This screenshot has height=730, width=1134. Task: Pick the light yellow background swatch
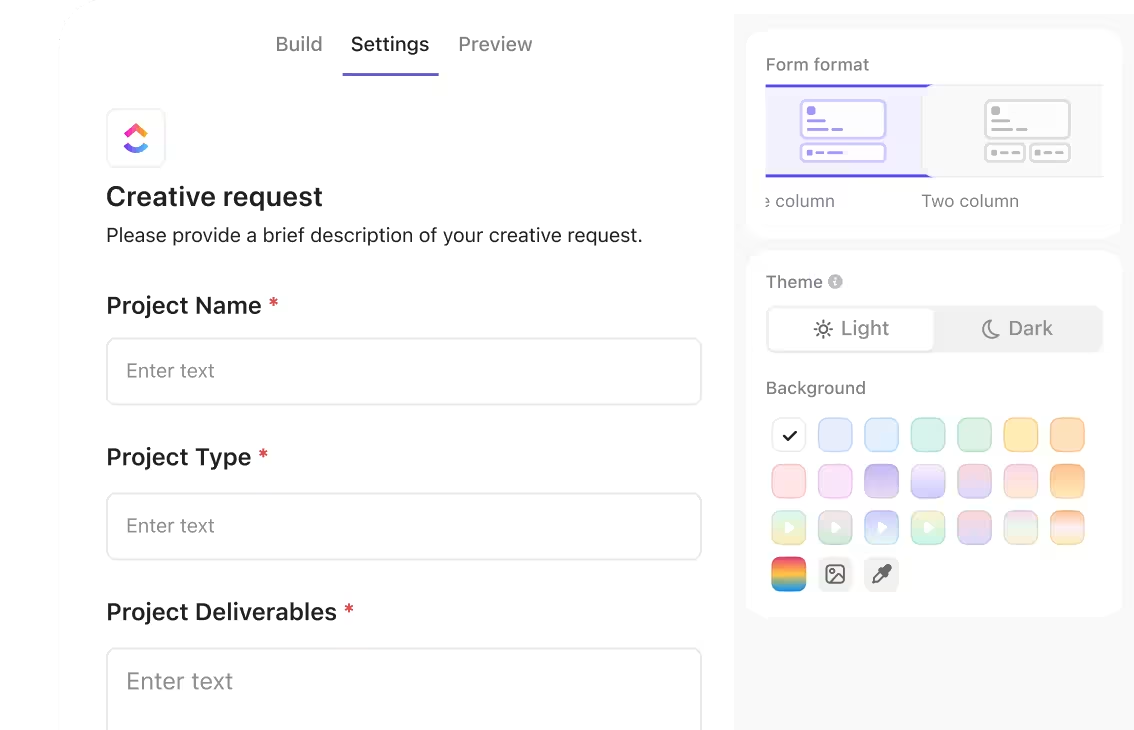[1021, 435]
